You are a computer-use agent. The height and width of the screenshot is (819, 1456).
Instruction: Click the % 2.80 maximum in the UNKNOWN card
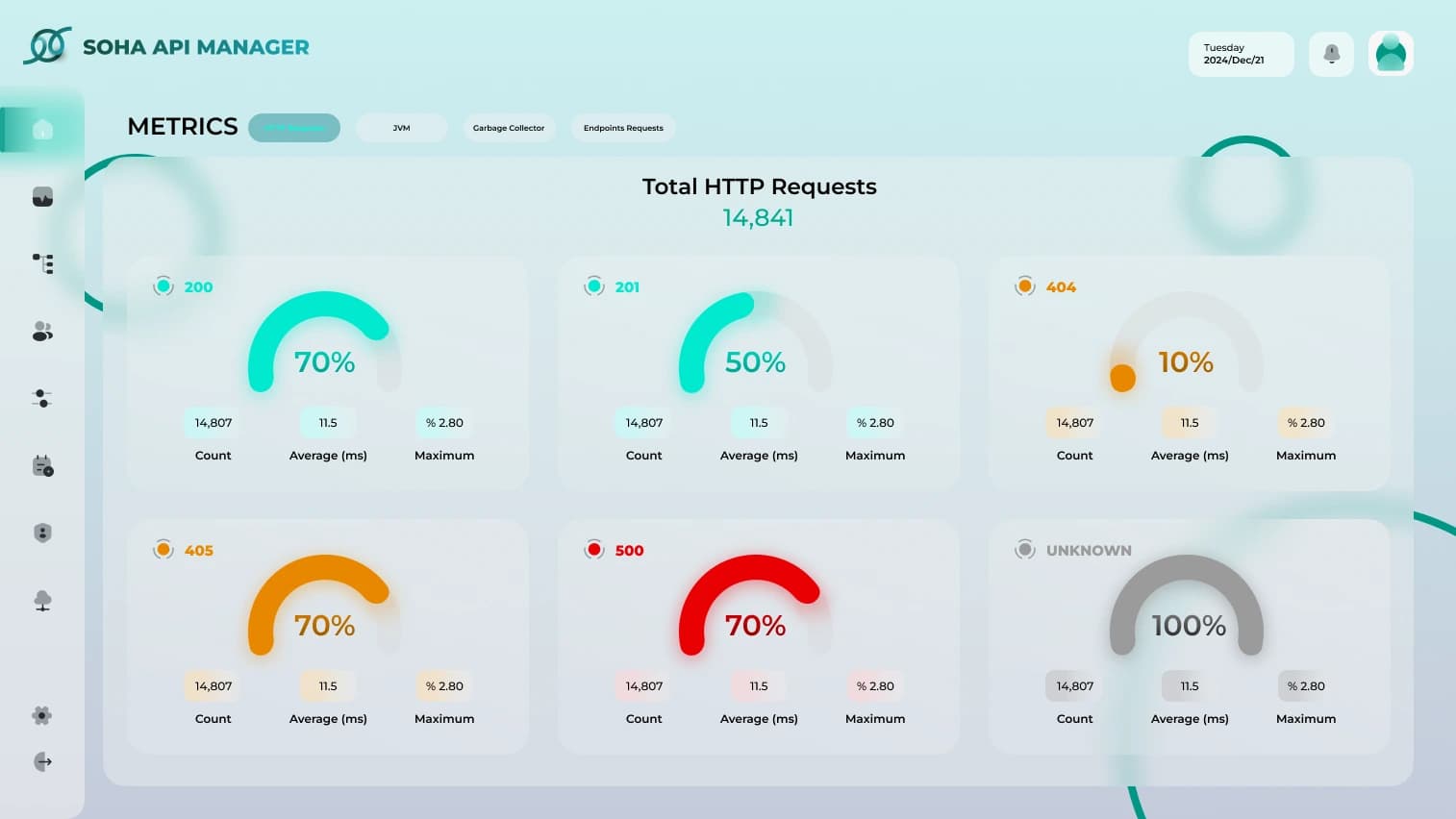click(x=1306, y=686)
